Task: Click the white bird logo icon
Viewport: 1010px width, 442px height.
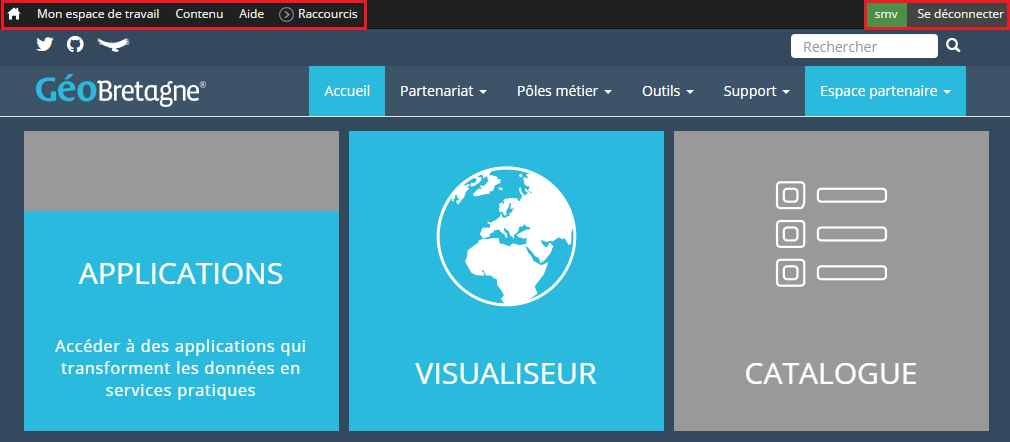Action: [x=113, y=44]
